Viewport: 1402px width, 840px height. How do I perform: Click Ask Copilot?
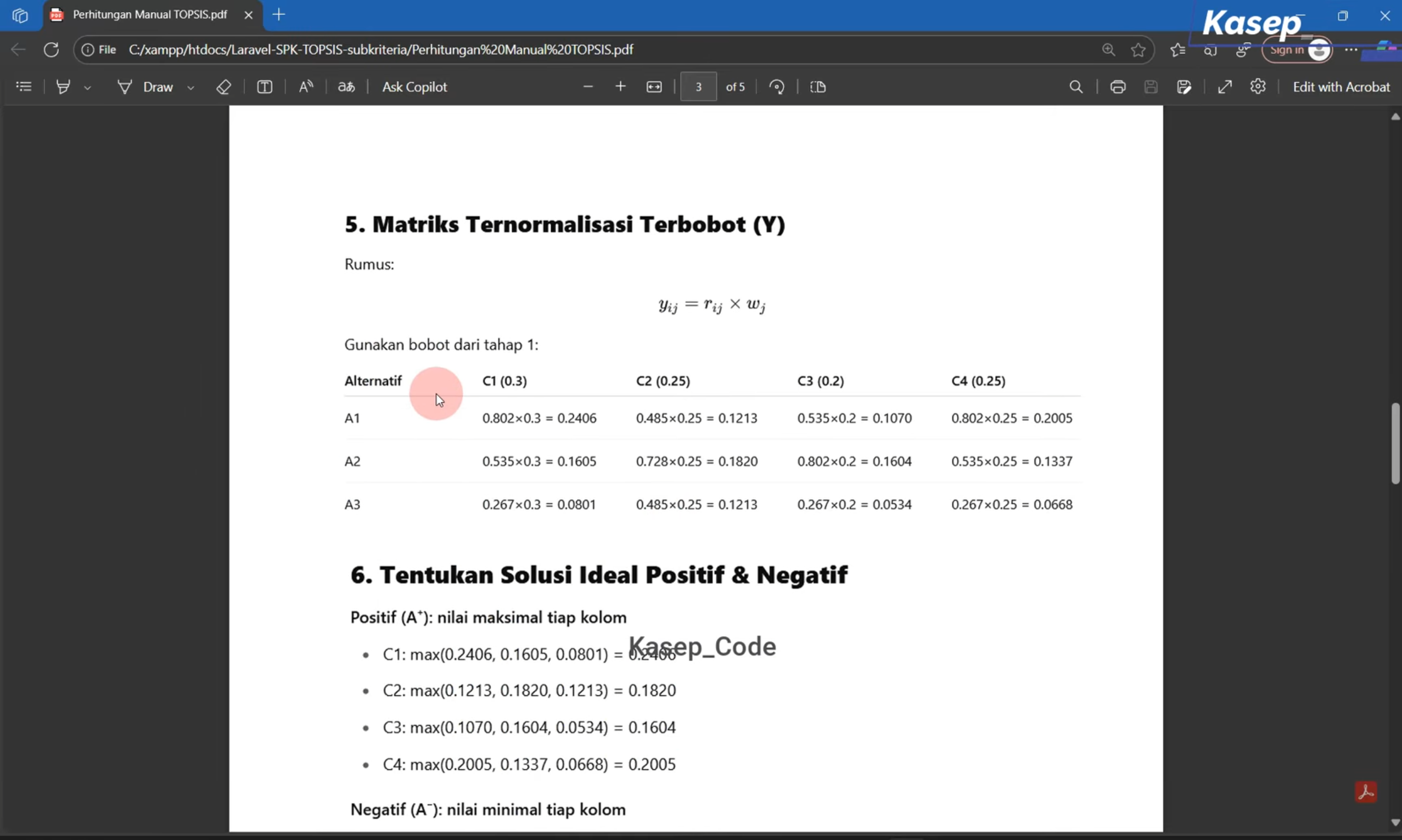point(414,87)
